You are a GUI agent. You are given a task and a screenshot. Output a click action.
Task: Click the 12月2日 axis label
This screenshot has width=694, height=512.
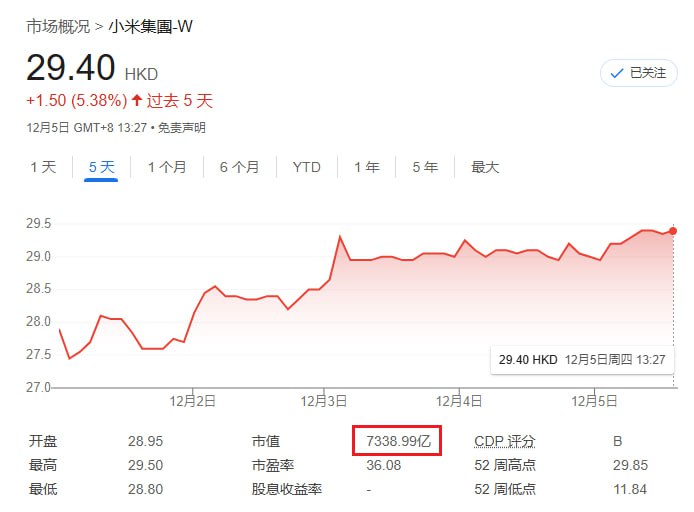coord(193,401)
